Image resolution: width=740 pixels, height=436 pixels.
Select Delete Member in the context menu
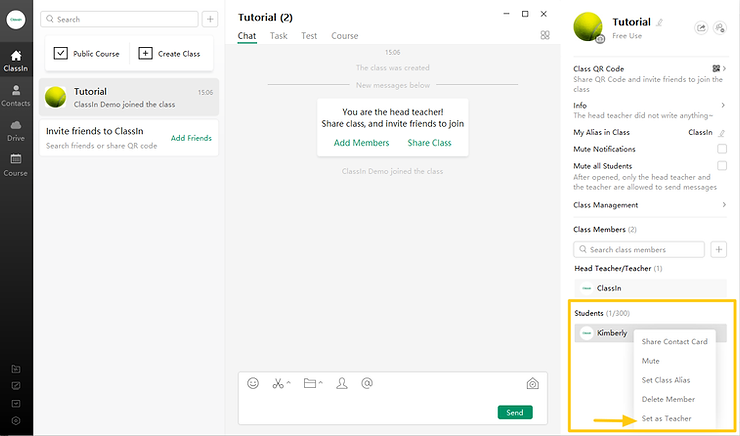click(x=668, y=399)
